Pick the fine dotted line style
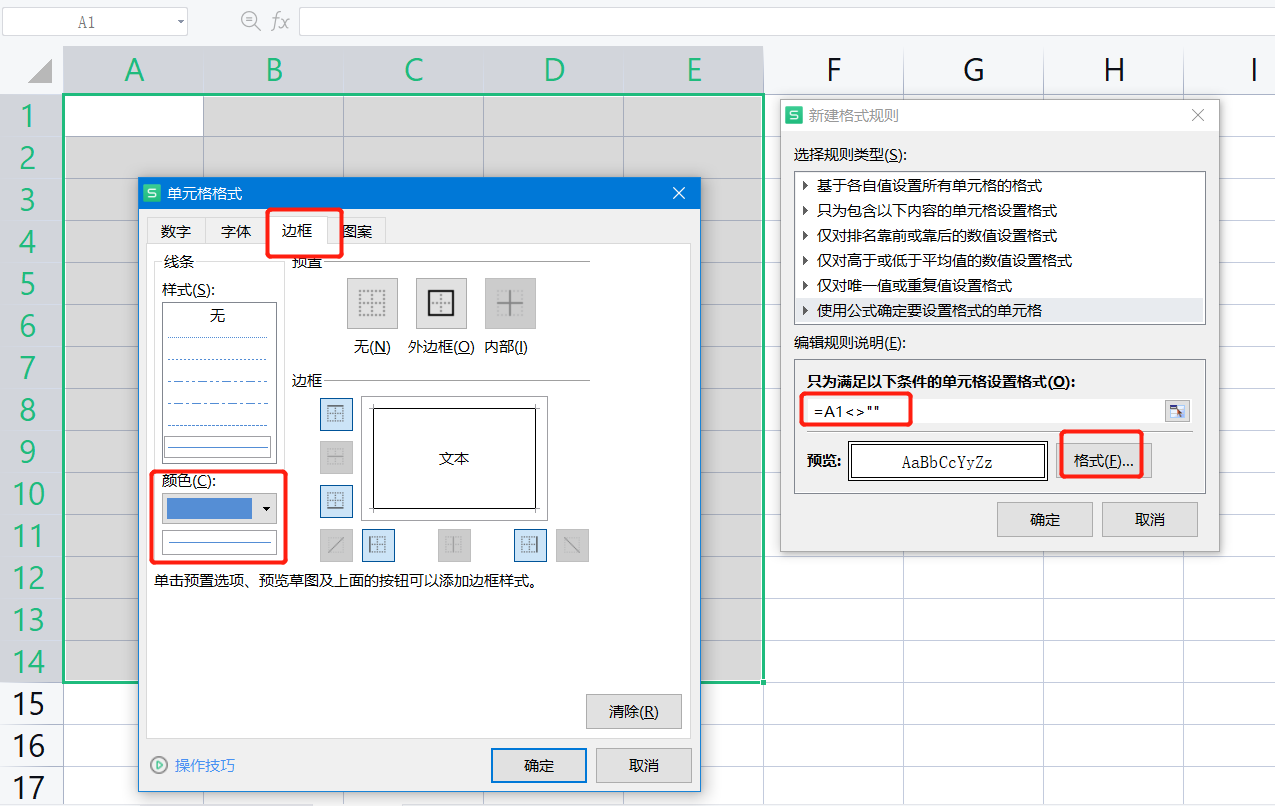Image resolution: width=1275 pixels, height=806 pixels. point(218,338)
